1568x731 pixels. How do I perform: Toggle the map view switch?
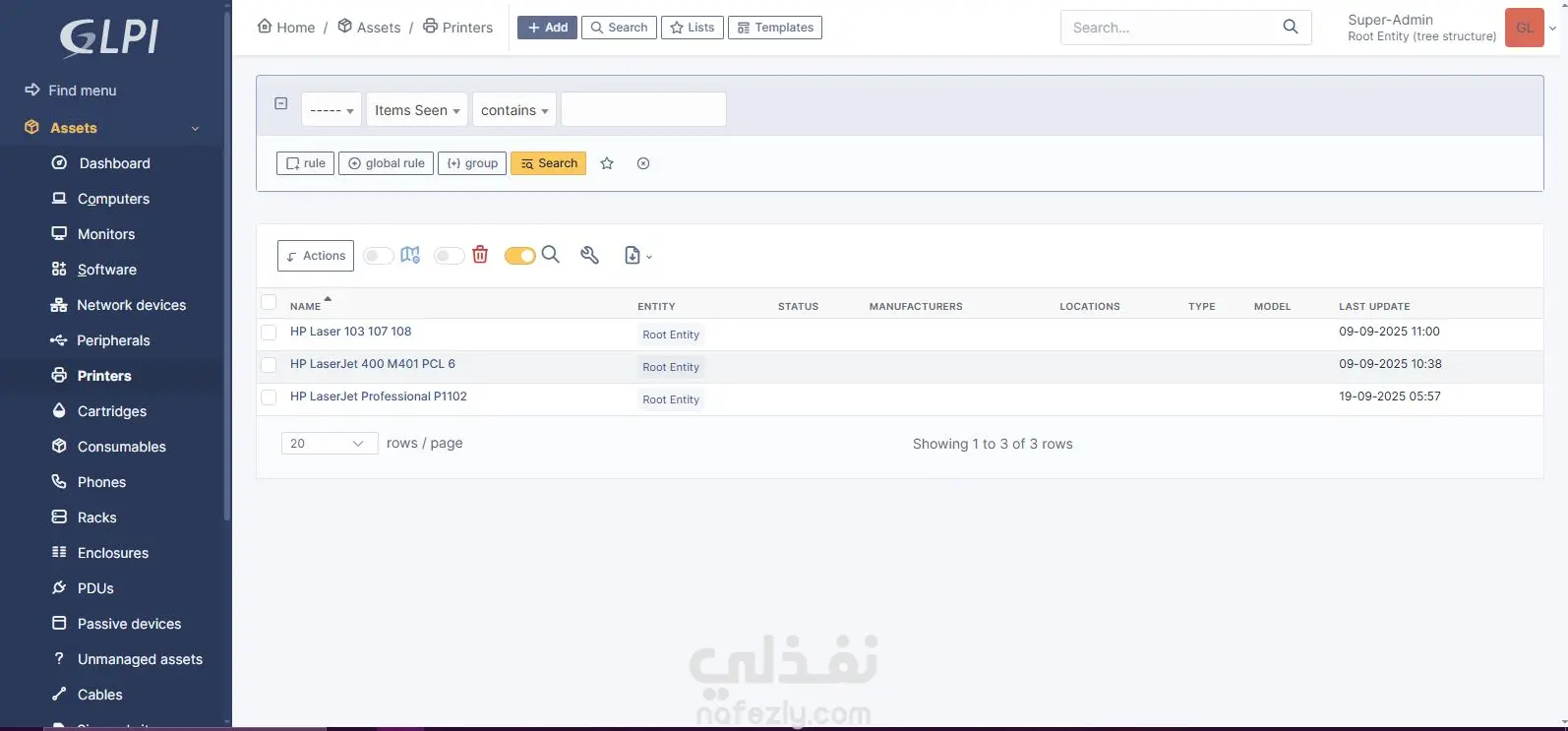[379, 256]
